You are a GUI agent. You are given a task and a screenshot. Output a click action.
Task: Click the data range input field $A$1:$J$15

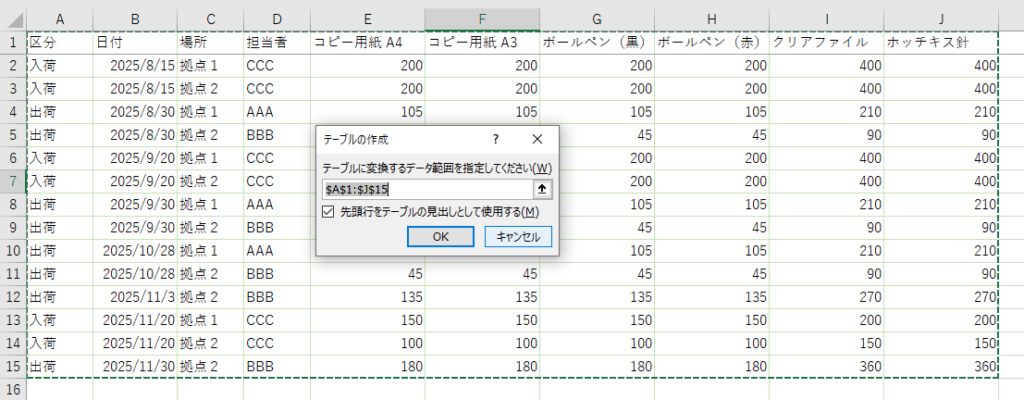[x=428, y=190]
